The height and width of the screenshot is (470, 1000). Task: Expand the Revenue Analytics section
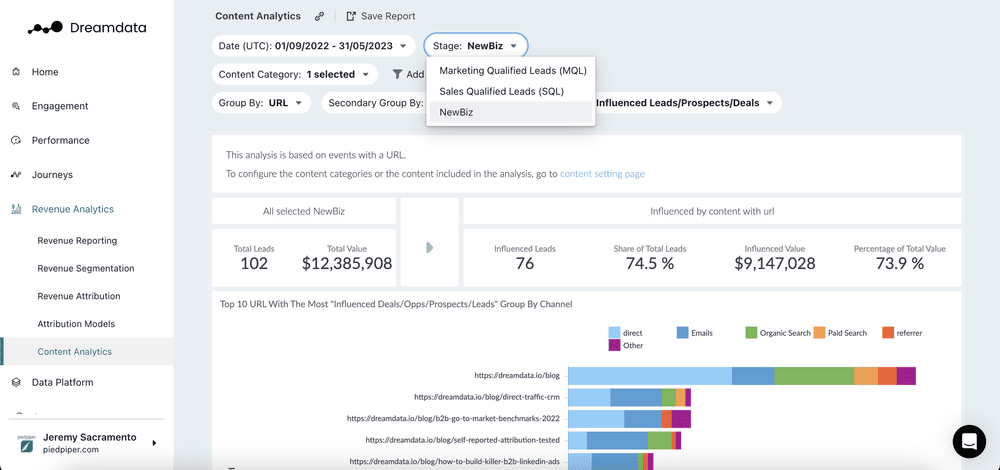tap(73, 209)
